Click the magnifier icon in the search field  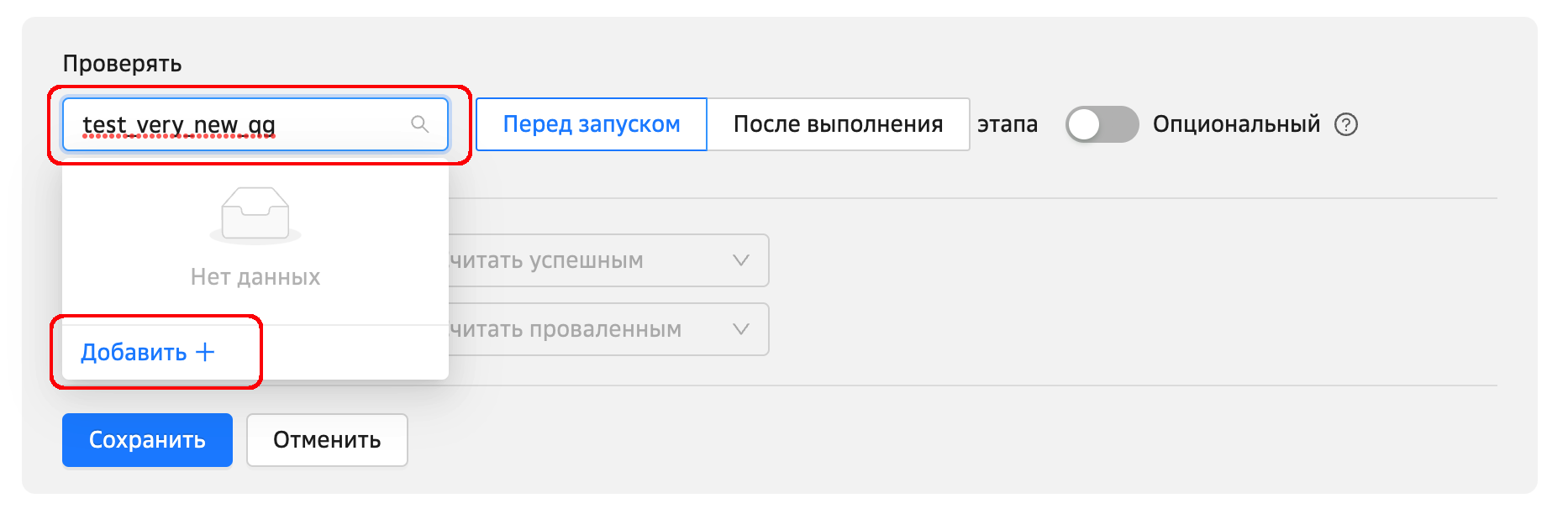click(419, 124)
